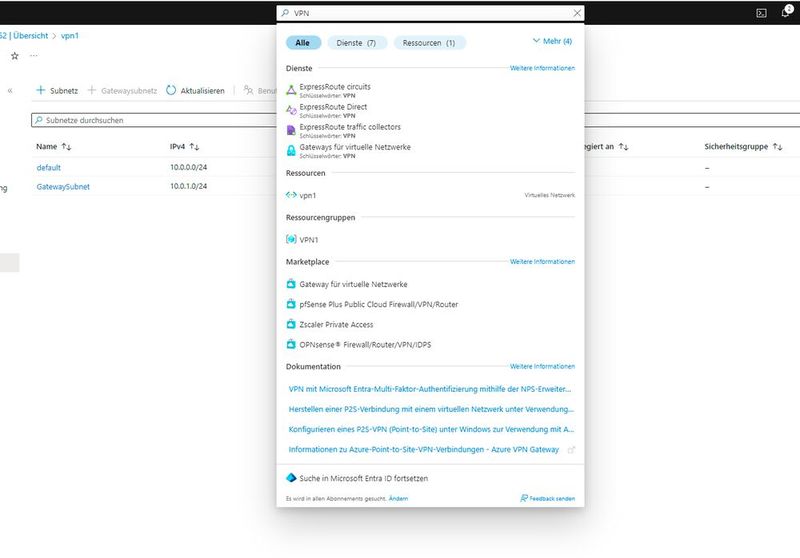The width and height of the screenshot is (800, 558).
Task: Click the ExpressRoute Direct service icon
Action: (291, 110)
